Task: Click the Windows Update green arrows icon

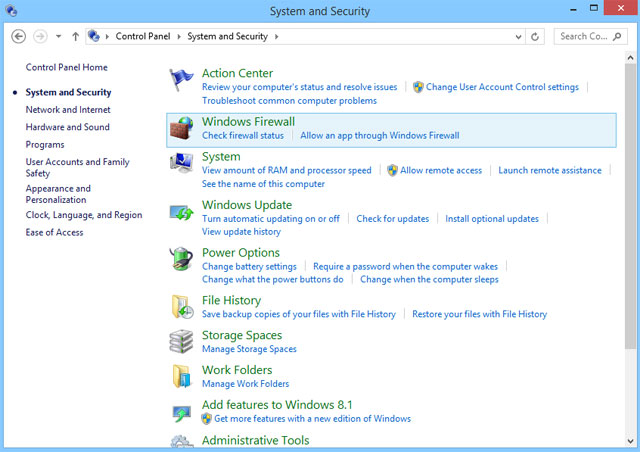Action: tap(182, 213)
